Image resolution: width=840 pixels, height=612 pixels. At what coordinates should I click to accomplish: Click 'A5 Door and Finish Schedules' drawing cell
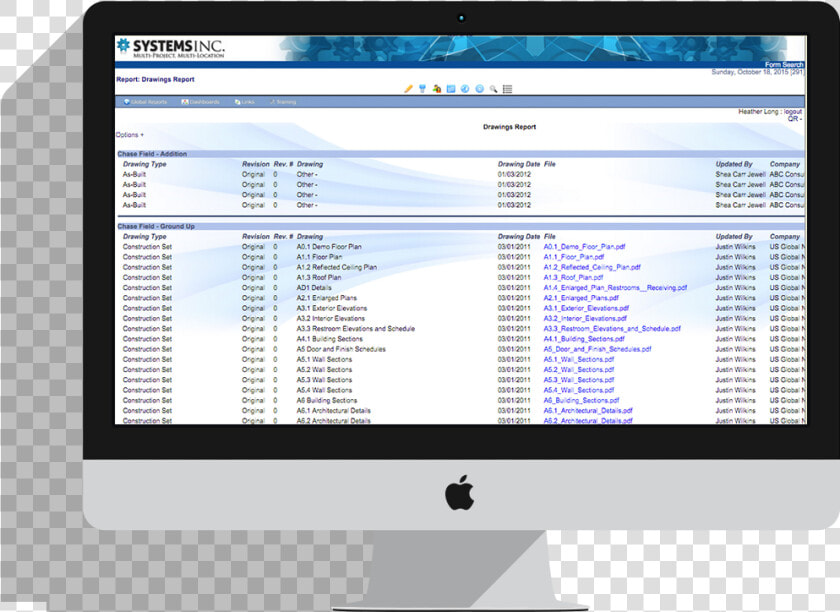click(341, 349)
